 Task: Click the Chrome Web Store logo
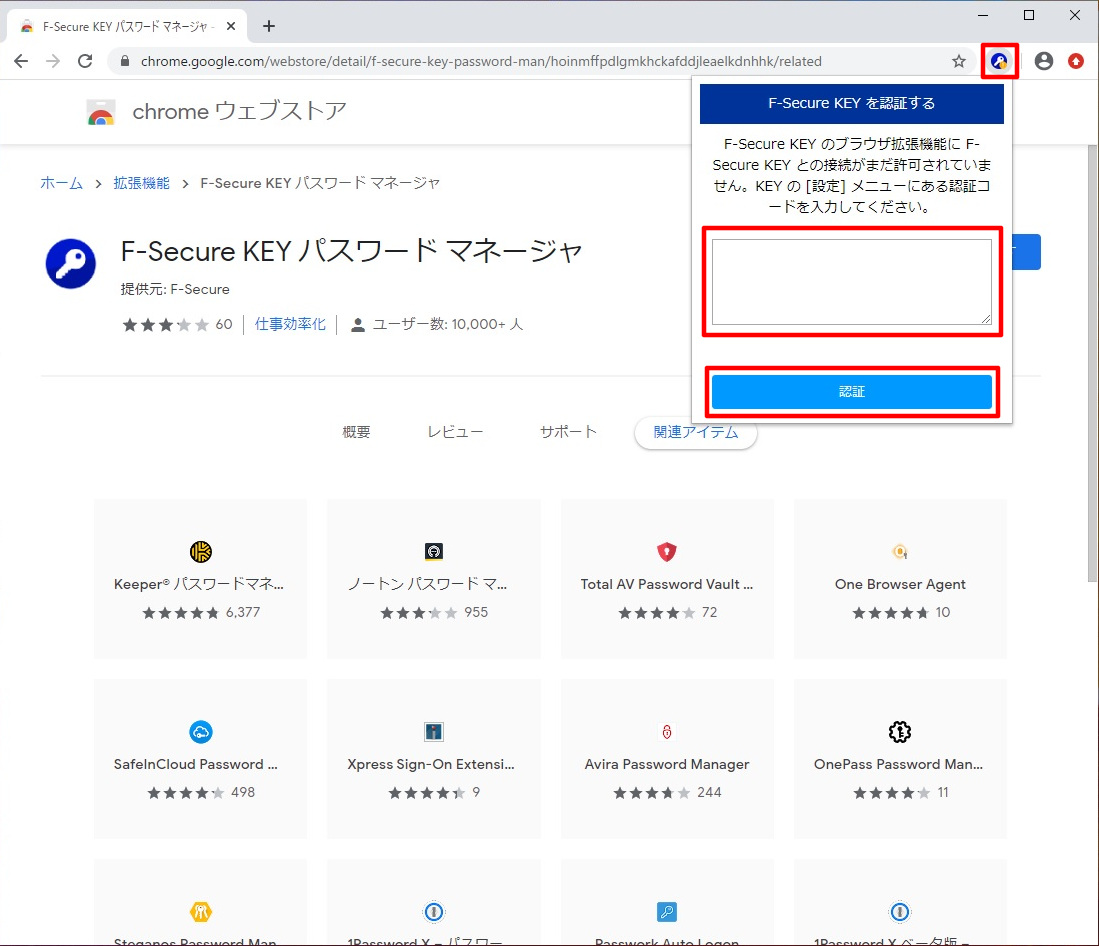101,112
